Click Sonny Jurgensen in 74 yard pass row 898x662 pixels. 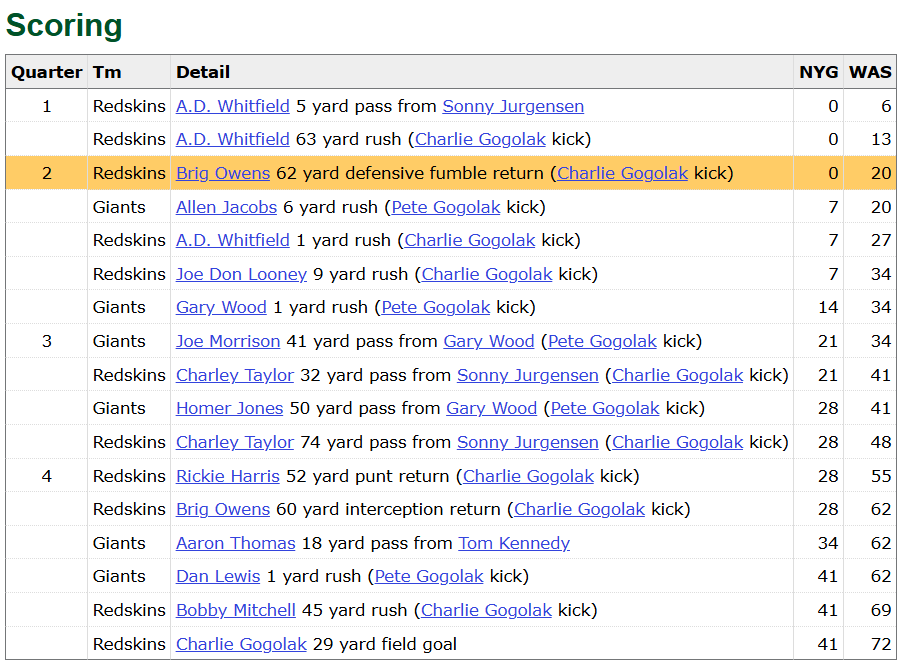point(527,442)
